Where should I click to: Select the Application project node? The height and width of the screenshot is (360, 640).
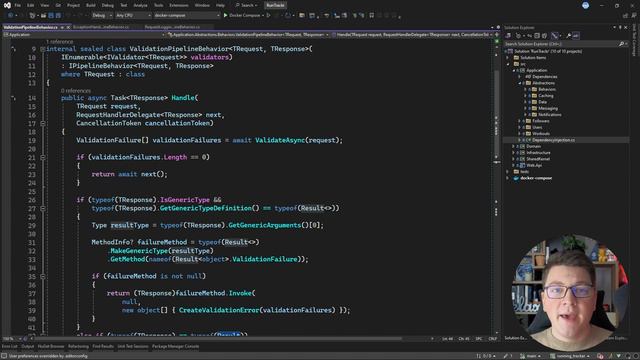point(536,71)
